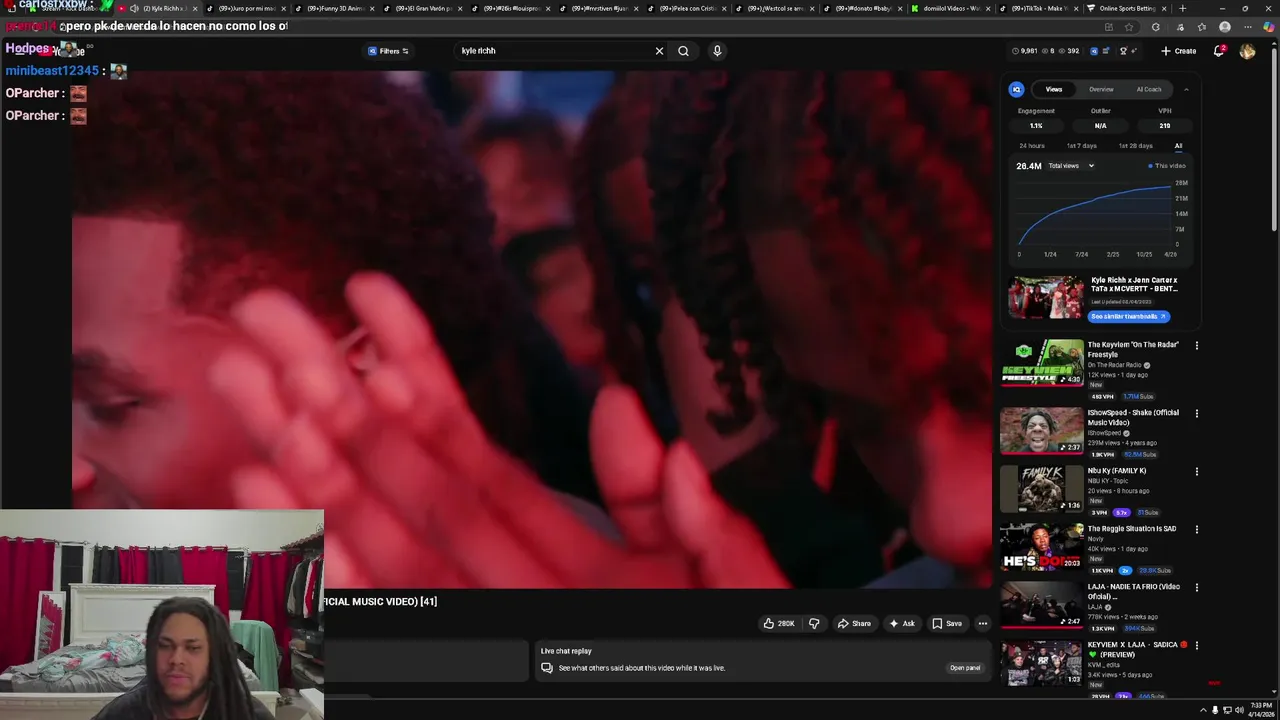Open options menu for Nbu Ky (FAMILY K)
This screenshot has width=1280, height=720.
1196,472
